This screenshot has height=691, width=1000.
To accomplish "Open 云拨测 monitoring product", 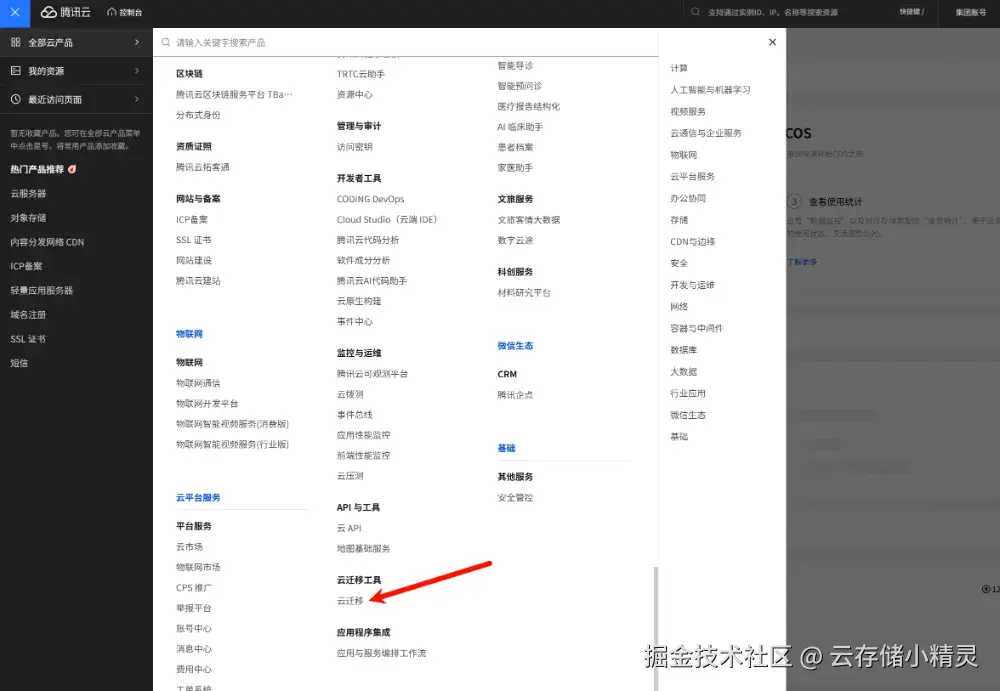I will click(350, 394).
